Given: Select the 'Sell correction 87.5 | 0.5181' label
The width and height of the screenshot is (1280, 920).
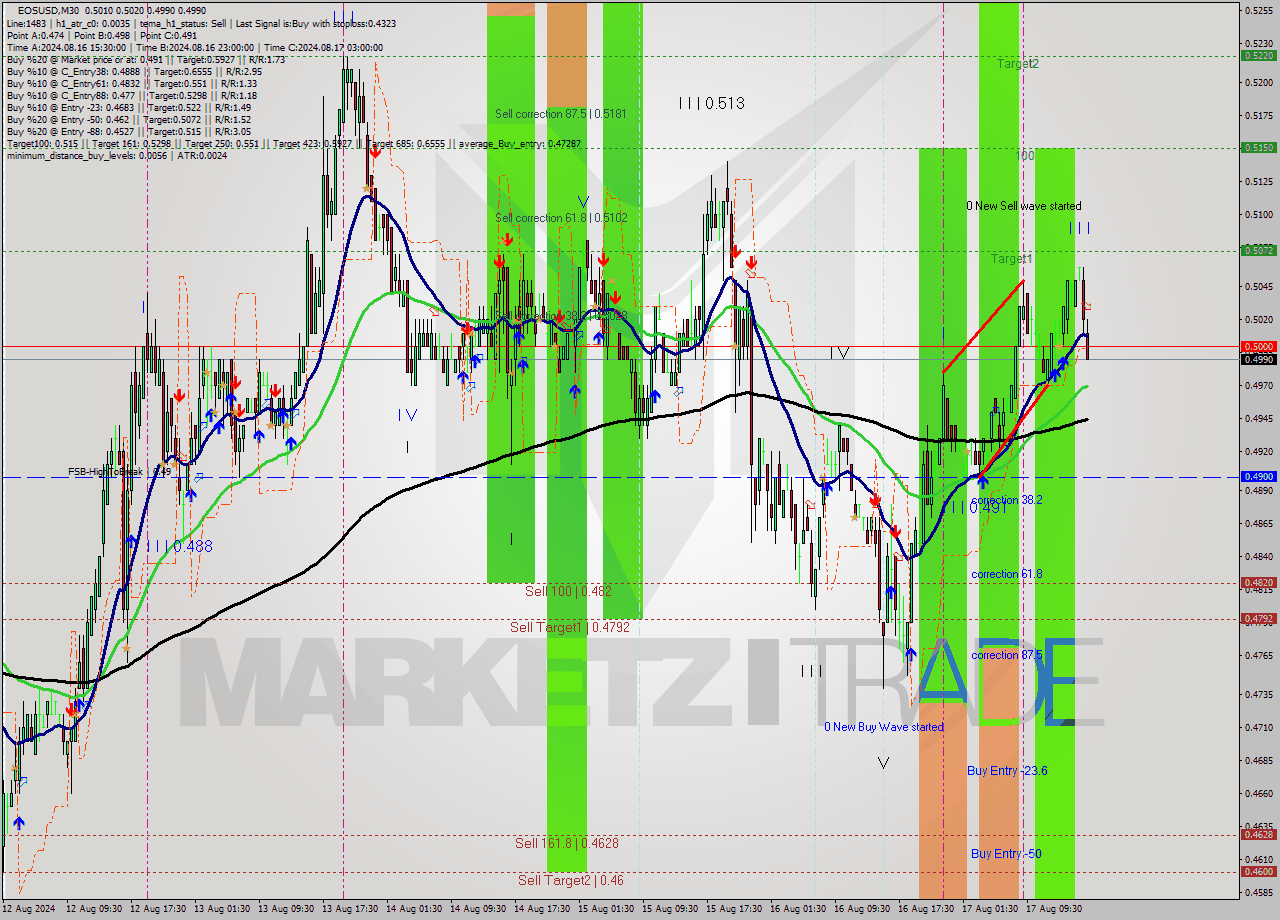Looking at the screenshot, I should tap(561, 114).
